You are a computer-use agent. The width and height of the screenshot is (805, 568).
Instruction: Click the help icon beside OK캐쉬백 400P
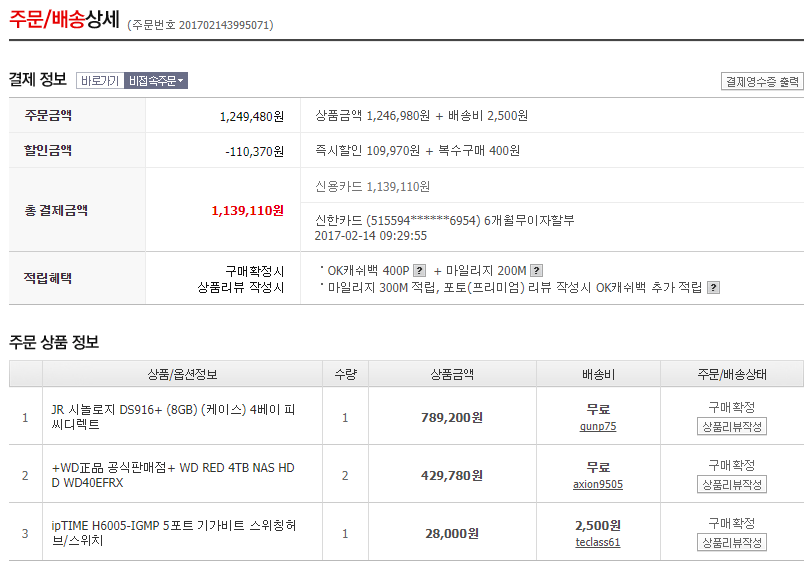(420, 270)
